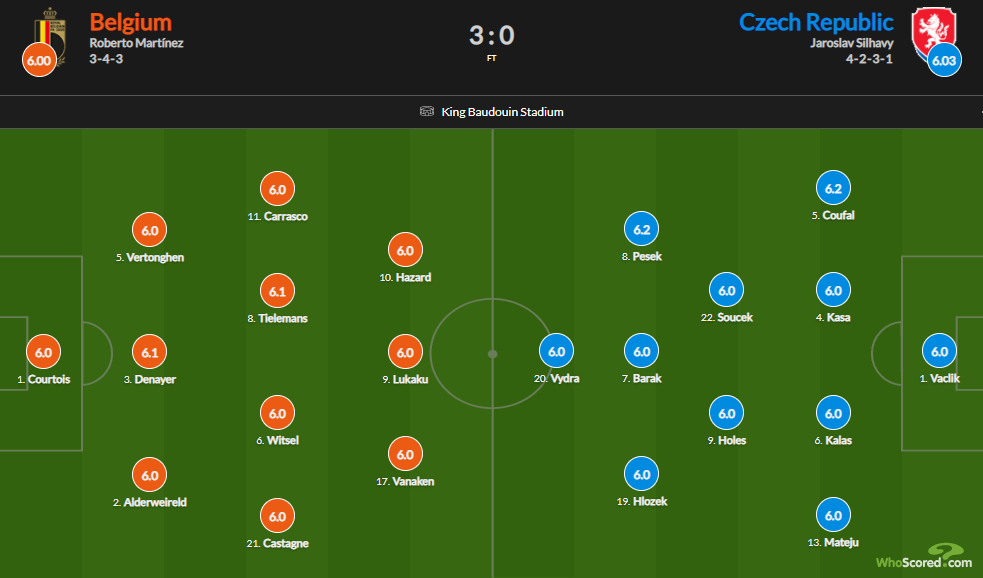Select Denayer's 6.1 rating circle
This screenshot has height=578, width=983.
click(x=150, y=352)
